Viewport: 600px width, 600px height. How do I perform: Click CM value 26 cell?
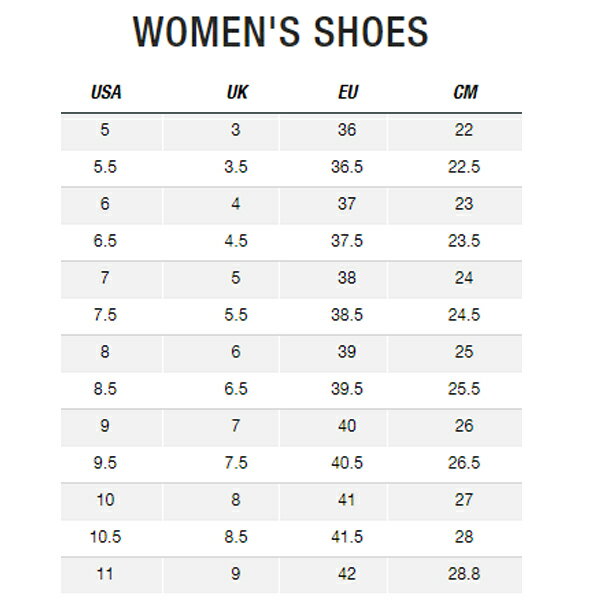455,426
